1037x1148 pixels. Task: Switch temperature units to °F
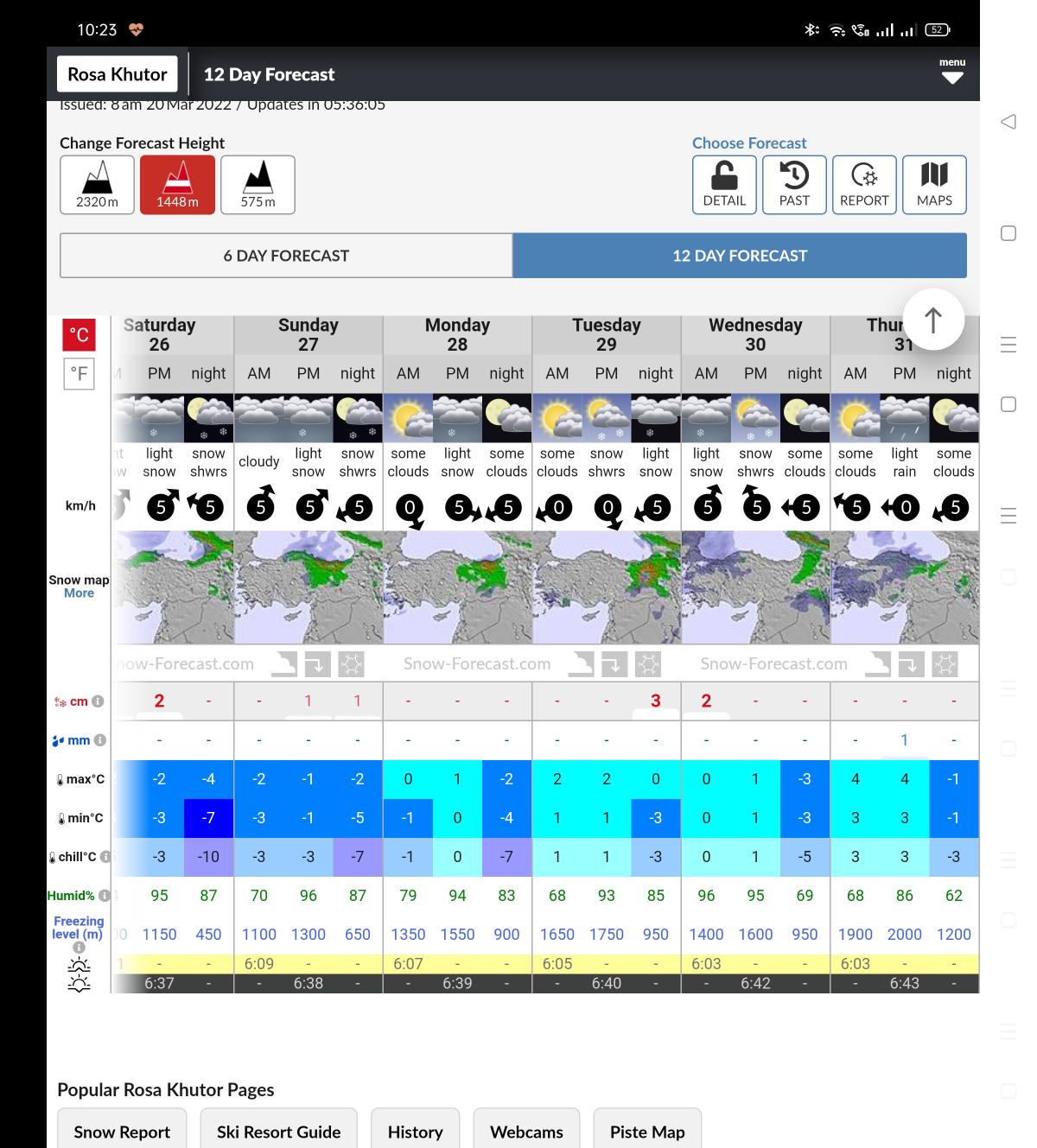pos(79,374)
